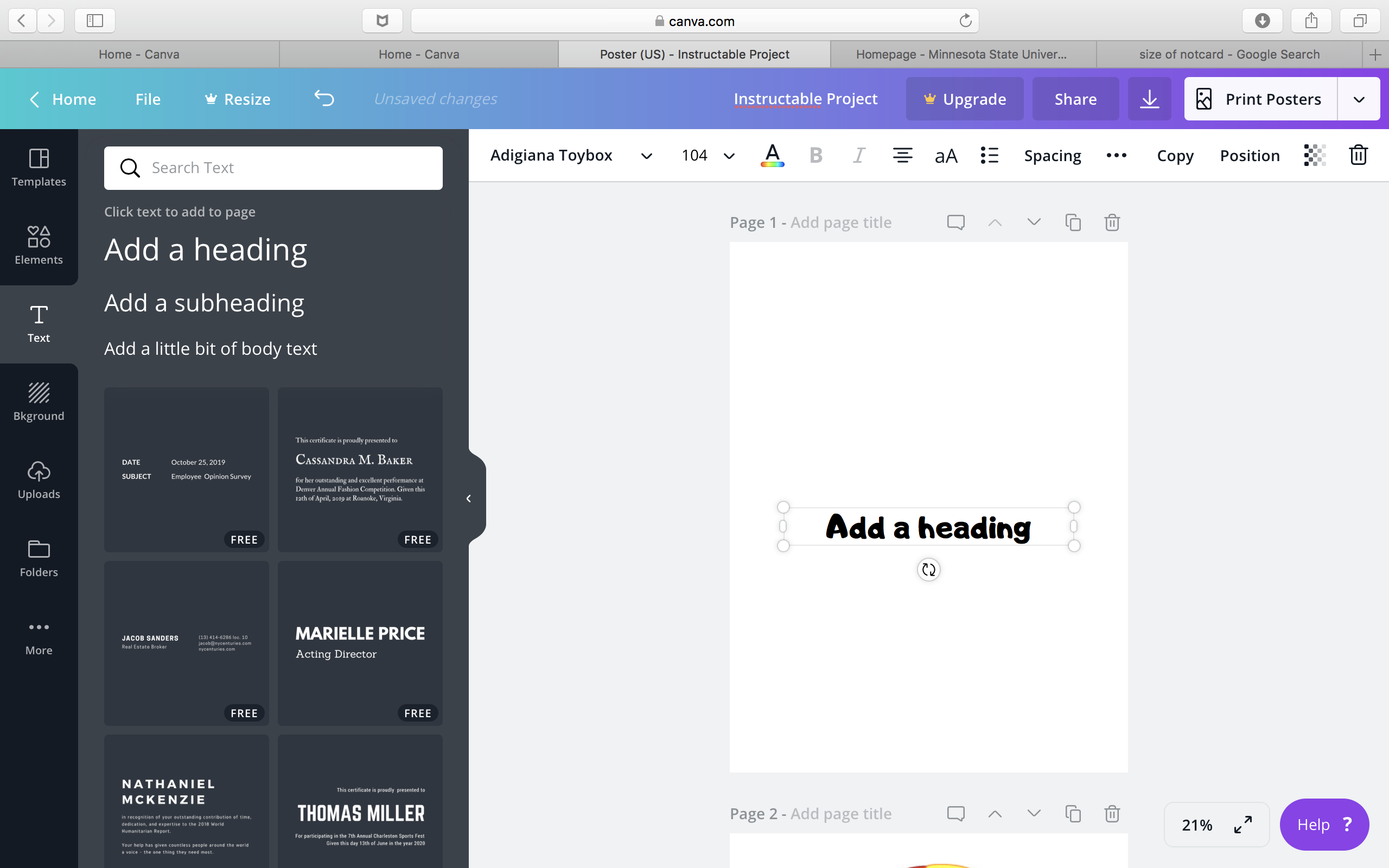Click the undo button
1389x868 pixels.
[324, 98]
